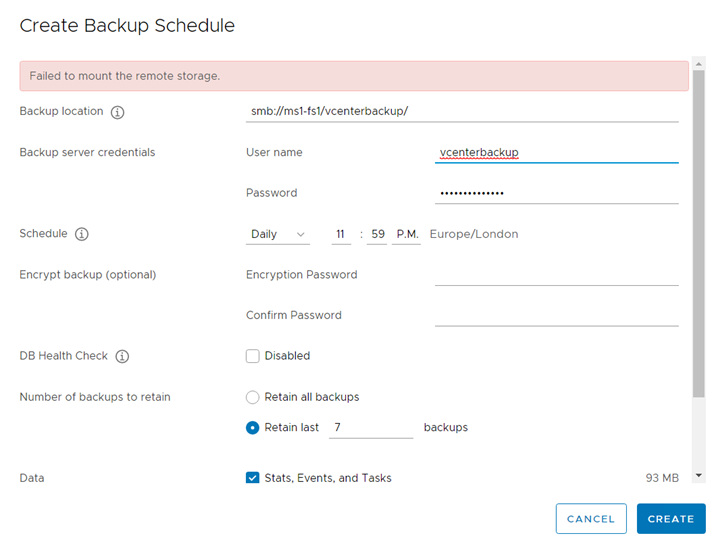This screenshot has width=716, height=544.
Task: Click the 93 MB size value
Action: point(662,478)
